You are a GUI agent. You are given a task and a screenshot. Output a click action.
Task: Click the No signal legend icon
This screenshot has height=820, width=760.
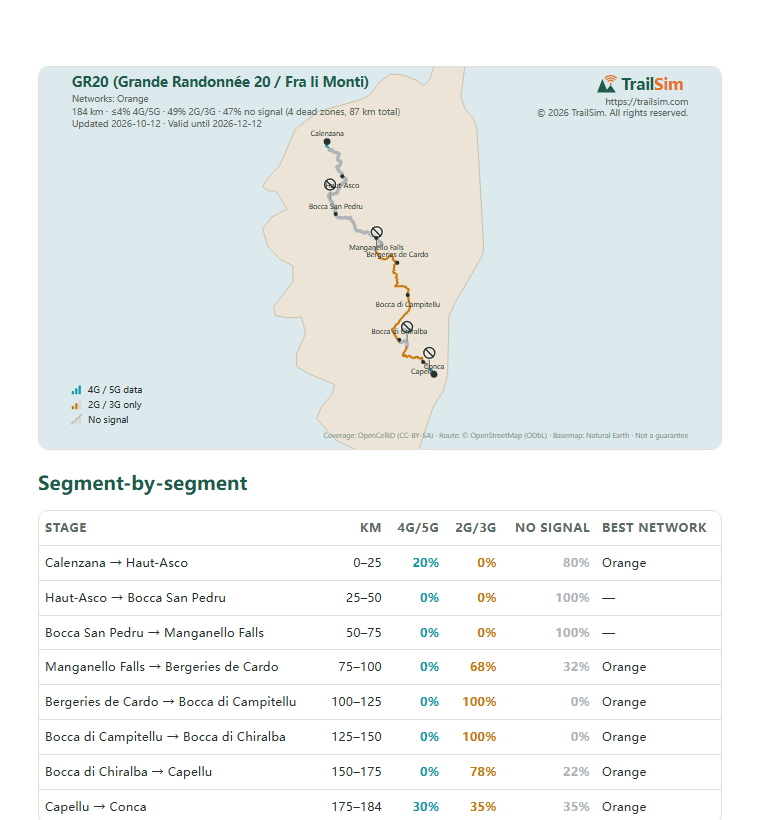click(76, 419)
